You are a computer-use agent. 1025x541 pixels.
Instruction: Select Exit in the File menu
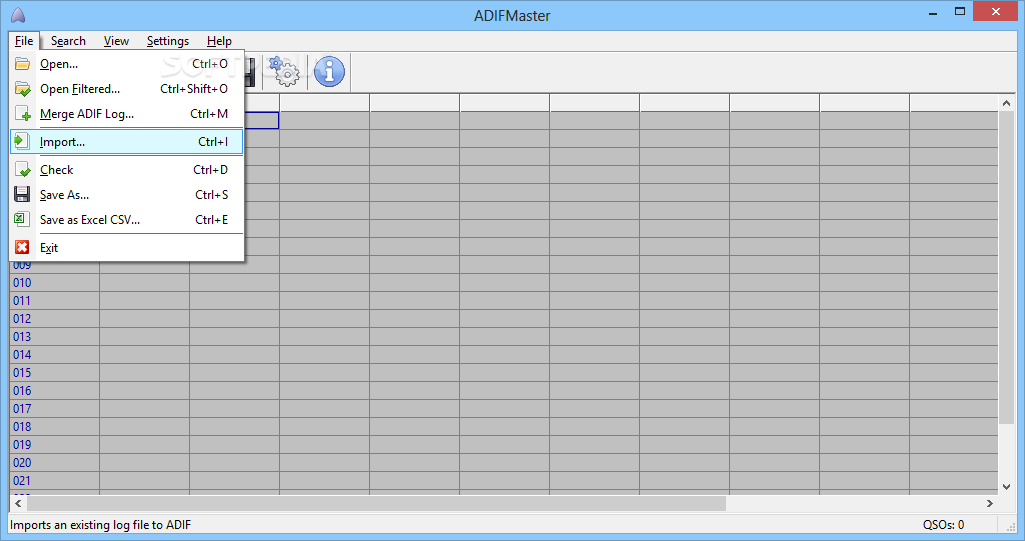(x=127, y=248)
